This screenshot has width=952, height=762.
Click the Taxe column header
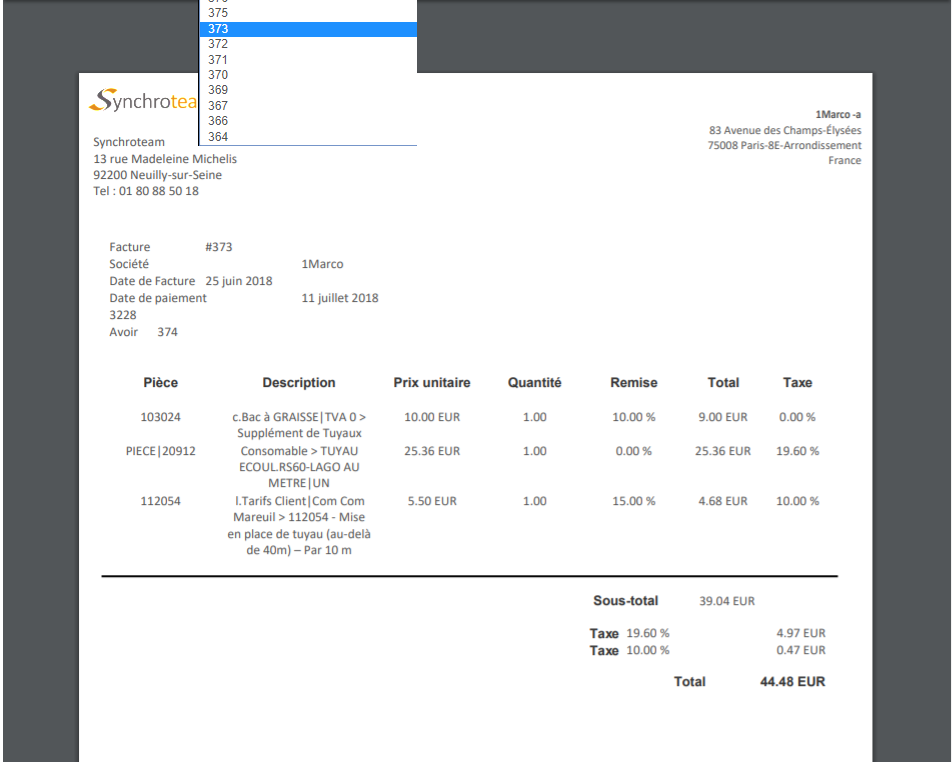point(797,383)
